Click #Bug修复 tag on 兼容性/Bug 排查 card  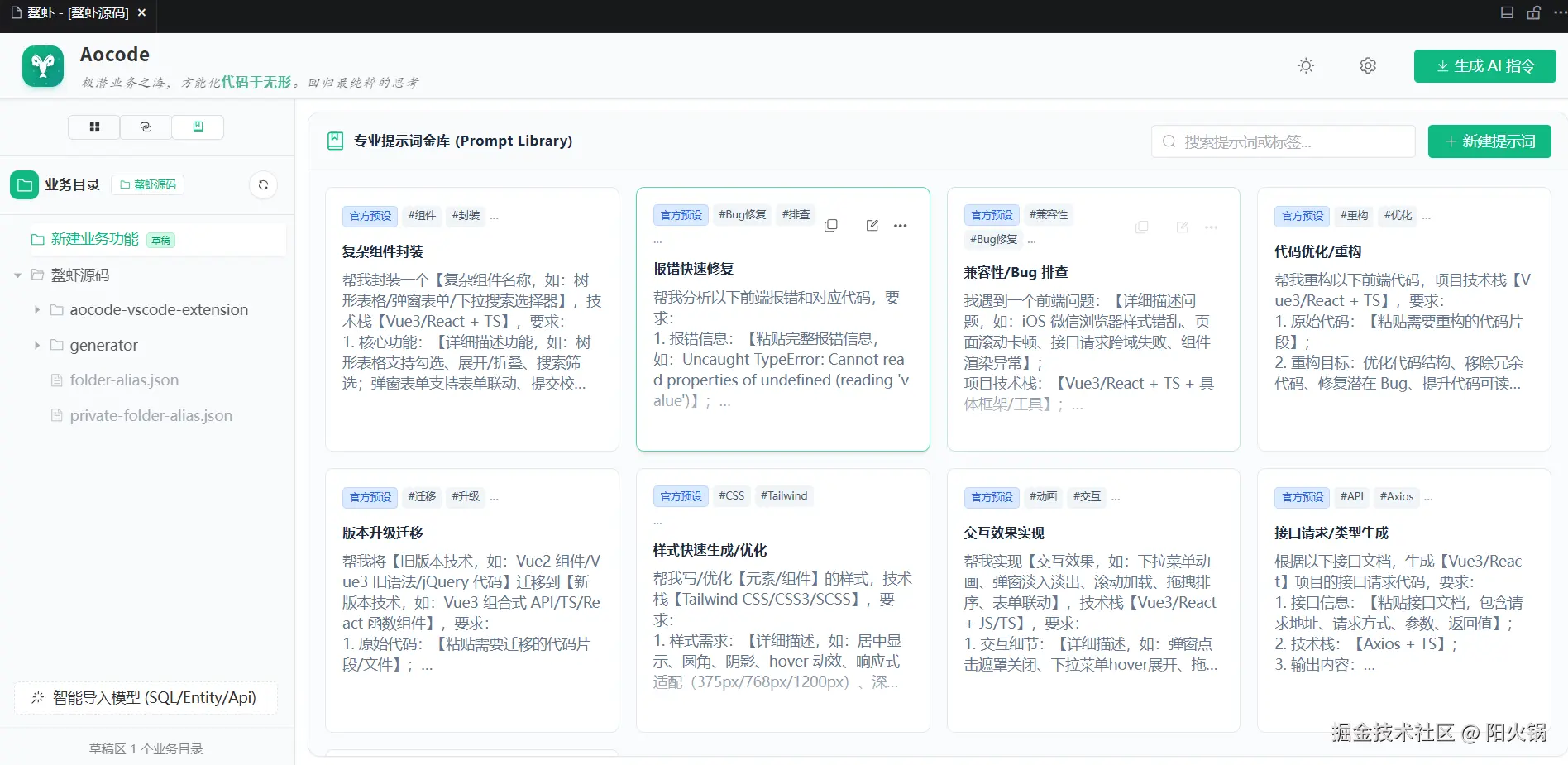coord(993,240)
